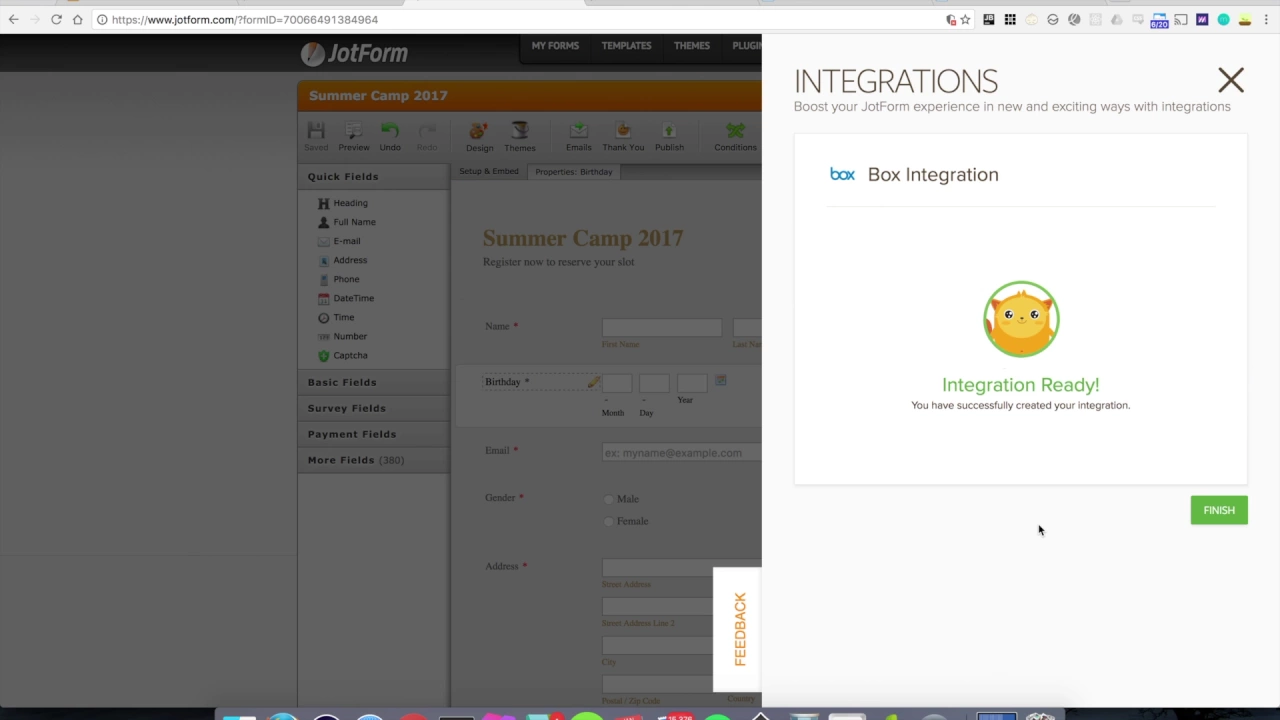Click the Birthday Day input box
Image resolution: width=1280 pixels, height=720 pixels.
point(654,383)
